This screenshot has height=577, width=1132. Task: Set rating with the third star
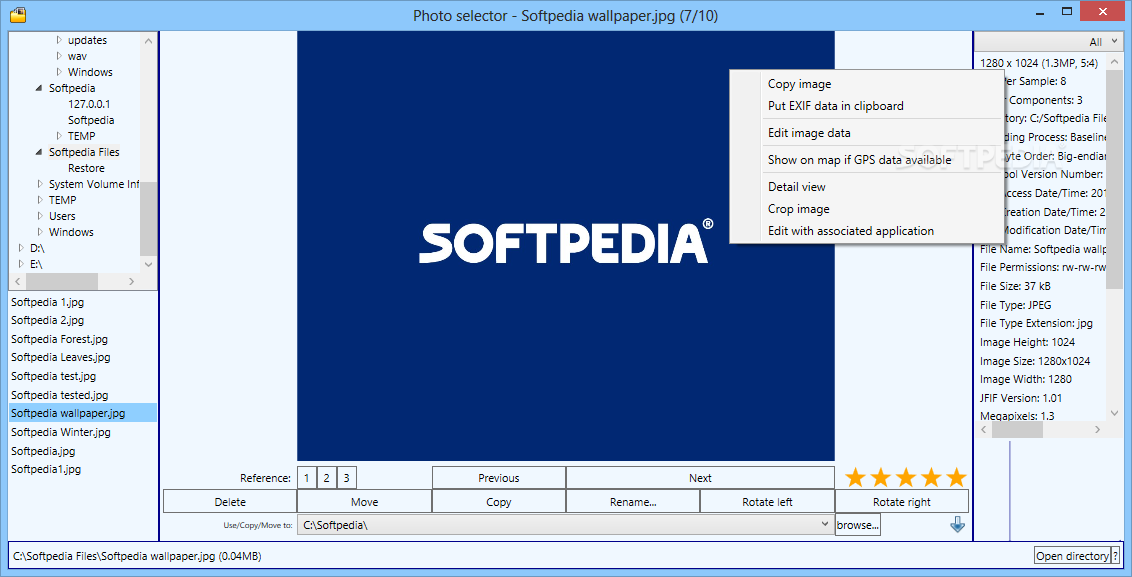905,477
